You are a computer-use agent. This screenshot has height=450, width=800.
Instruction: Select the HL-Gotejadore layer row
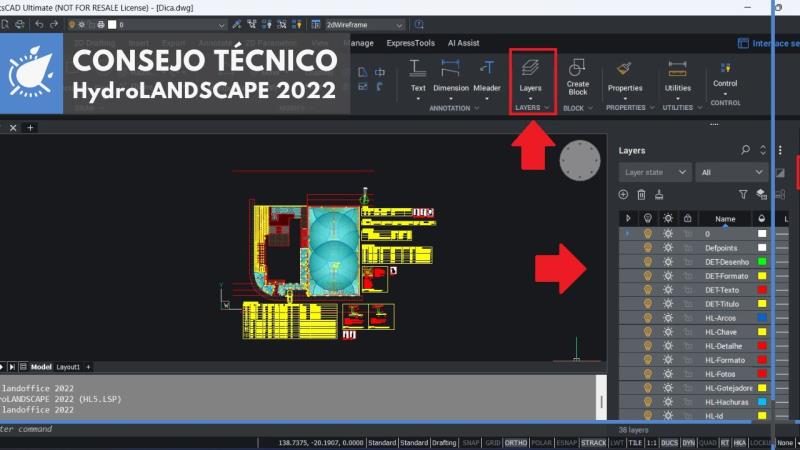point(704,388)
